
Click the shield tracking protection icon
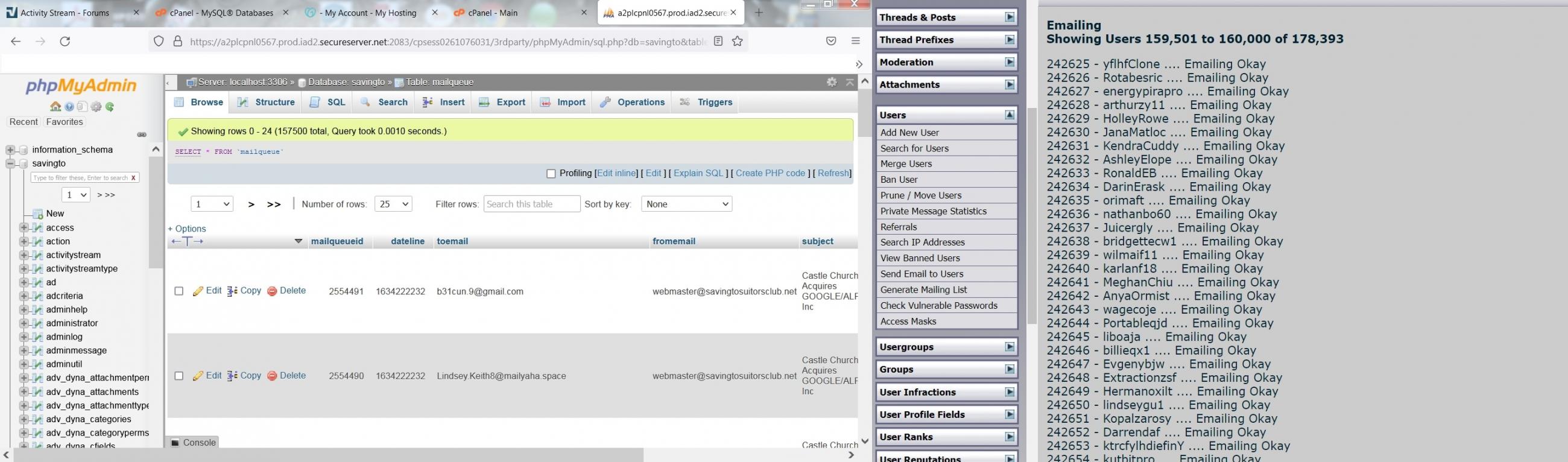[159, 42]
